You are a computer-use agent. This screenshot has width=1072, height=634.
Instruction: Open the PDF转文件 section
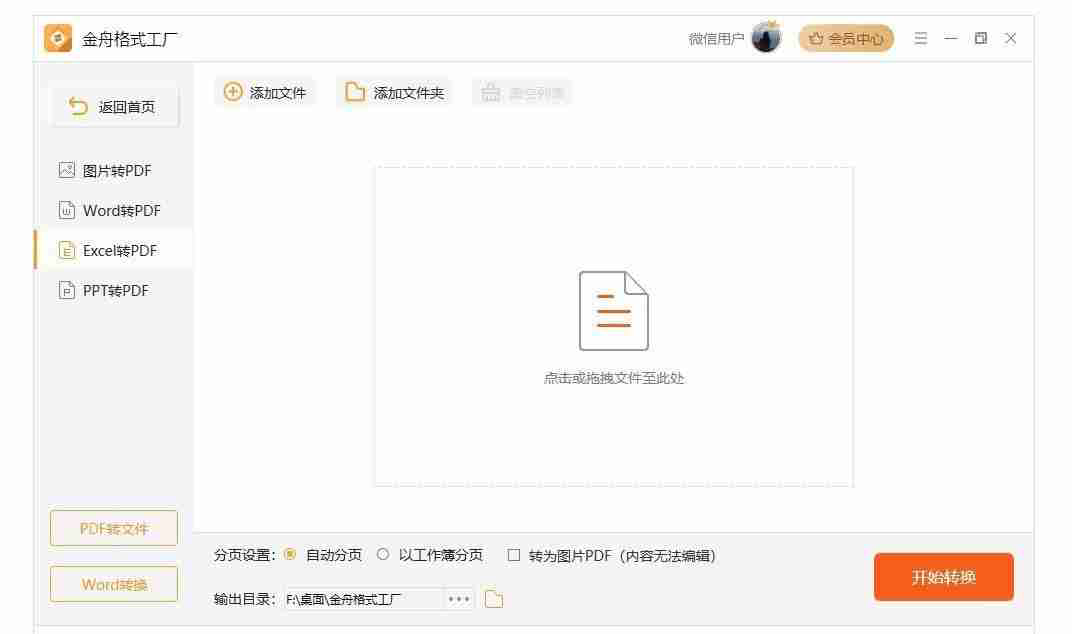point(114,528)
